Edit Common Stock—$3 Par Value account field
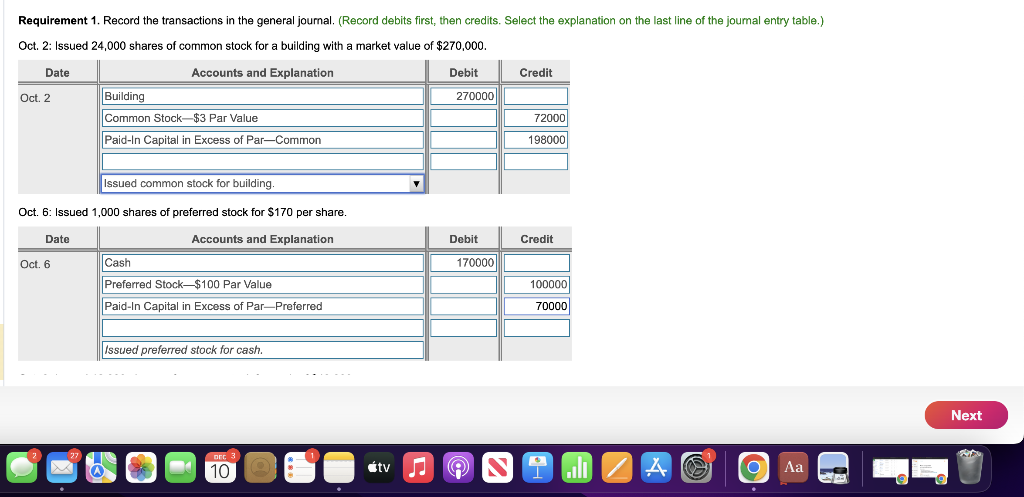The height and width of the screenshot is (497, 1024). [x=263, y=118]
